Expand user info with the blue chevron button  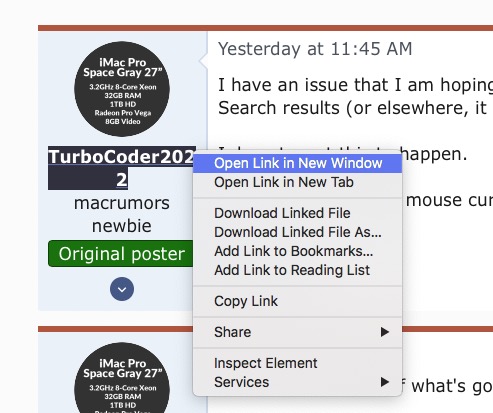122,289
